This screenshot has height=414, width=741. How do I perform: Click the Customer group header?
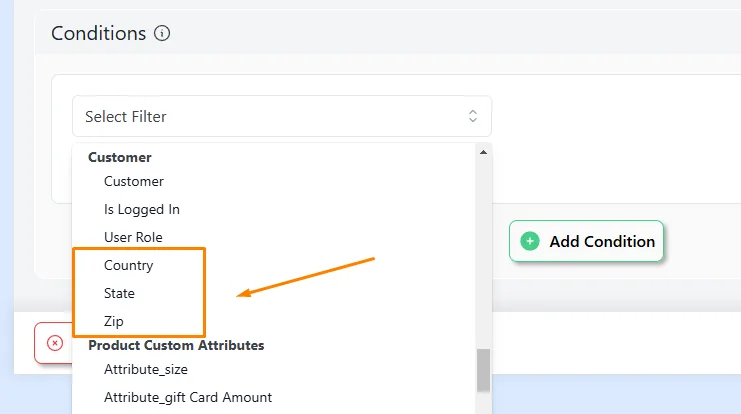120,157
